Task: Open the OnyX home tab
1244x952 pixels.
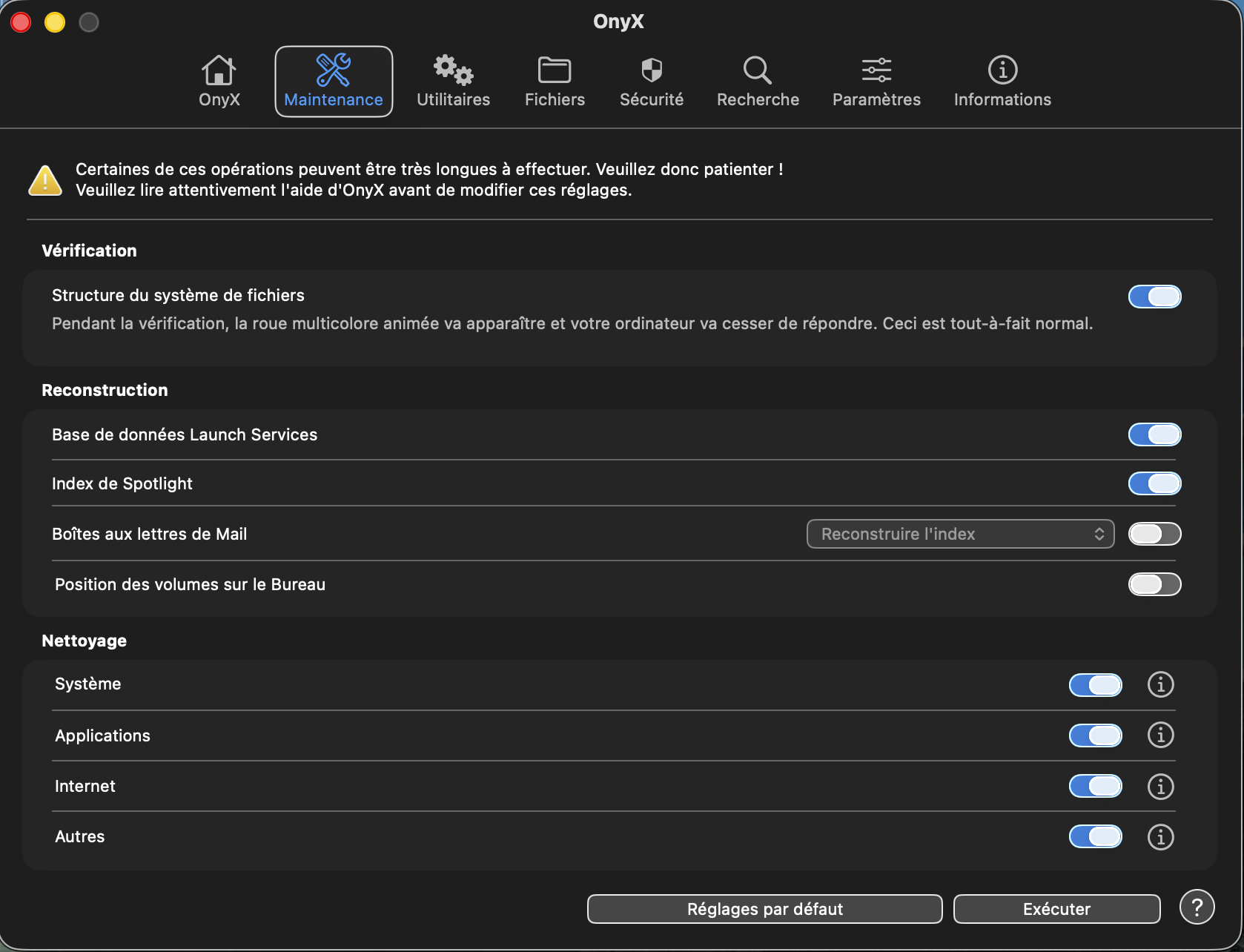Action: (219, 82)
